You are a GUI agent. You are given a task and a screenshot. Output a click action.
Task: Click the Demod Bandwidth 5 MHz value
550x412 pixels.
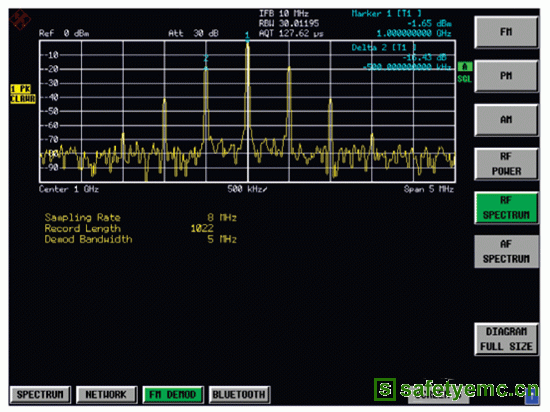[222, 239]
